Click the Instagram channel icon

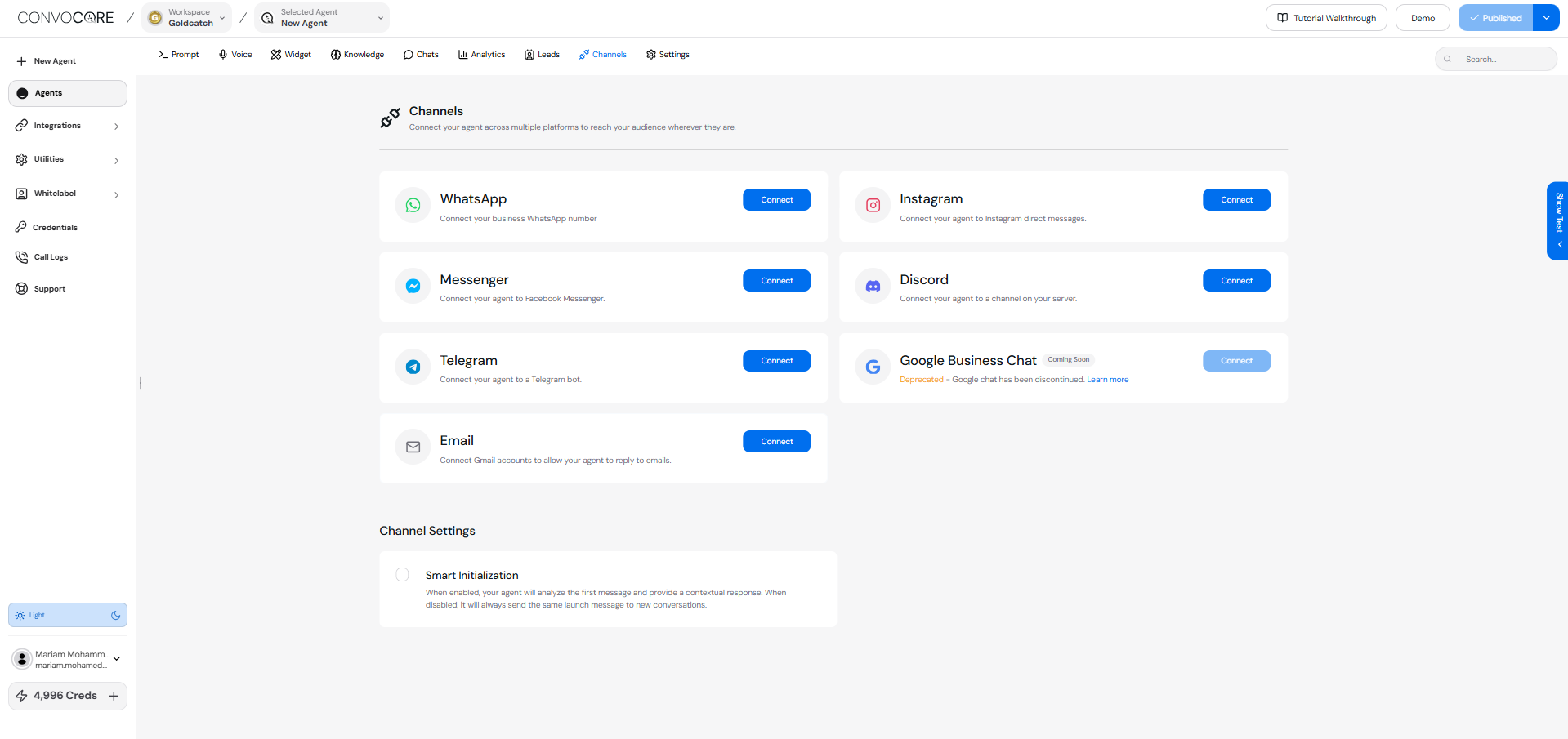point(873,205)
